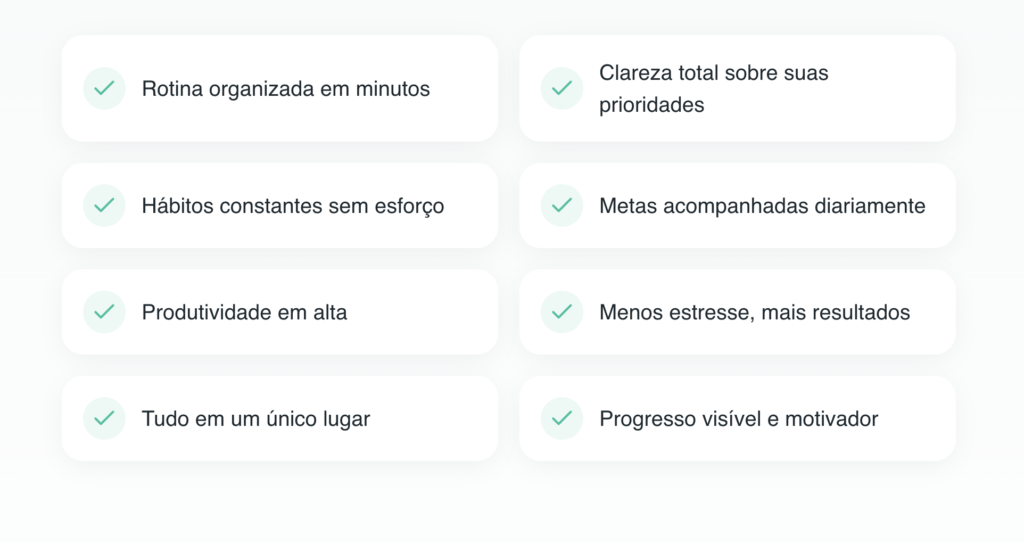Select the Progresso visível e motivador text
This screenshot has width=1024, height=543.
coord(738,419)
